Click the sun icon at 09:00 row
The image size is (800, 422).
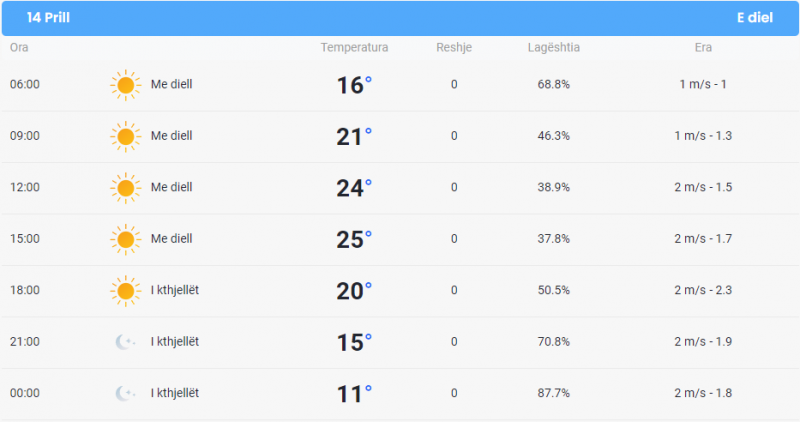[126, 137]
